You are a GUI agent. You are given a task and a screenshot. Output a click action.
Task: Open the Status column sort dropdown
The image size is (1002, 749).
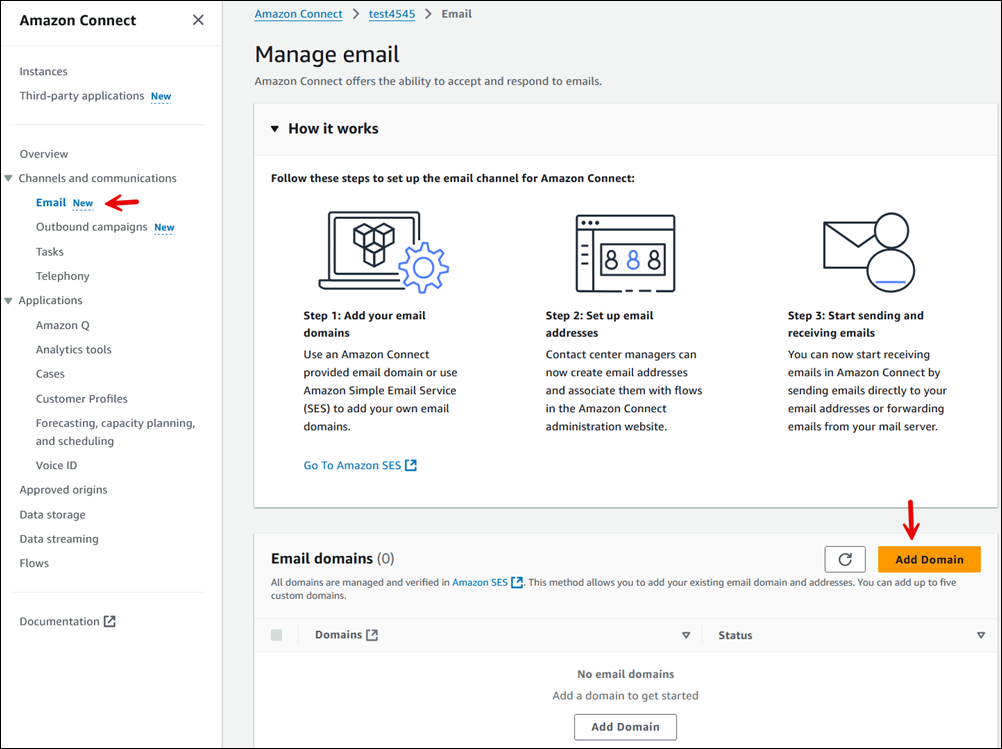tap(981, 634)
